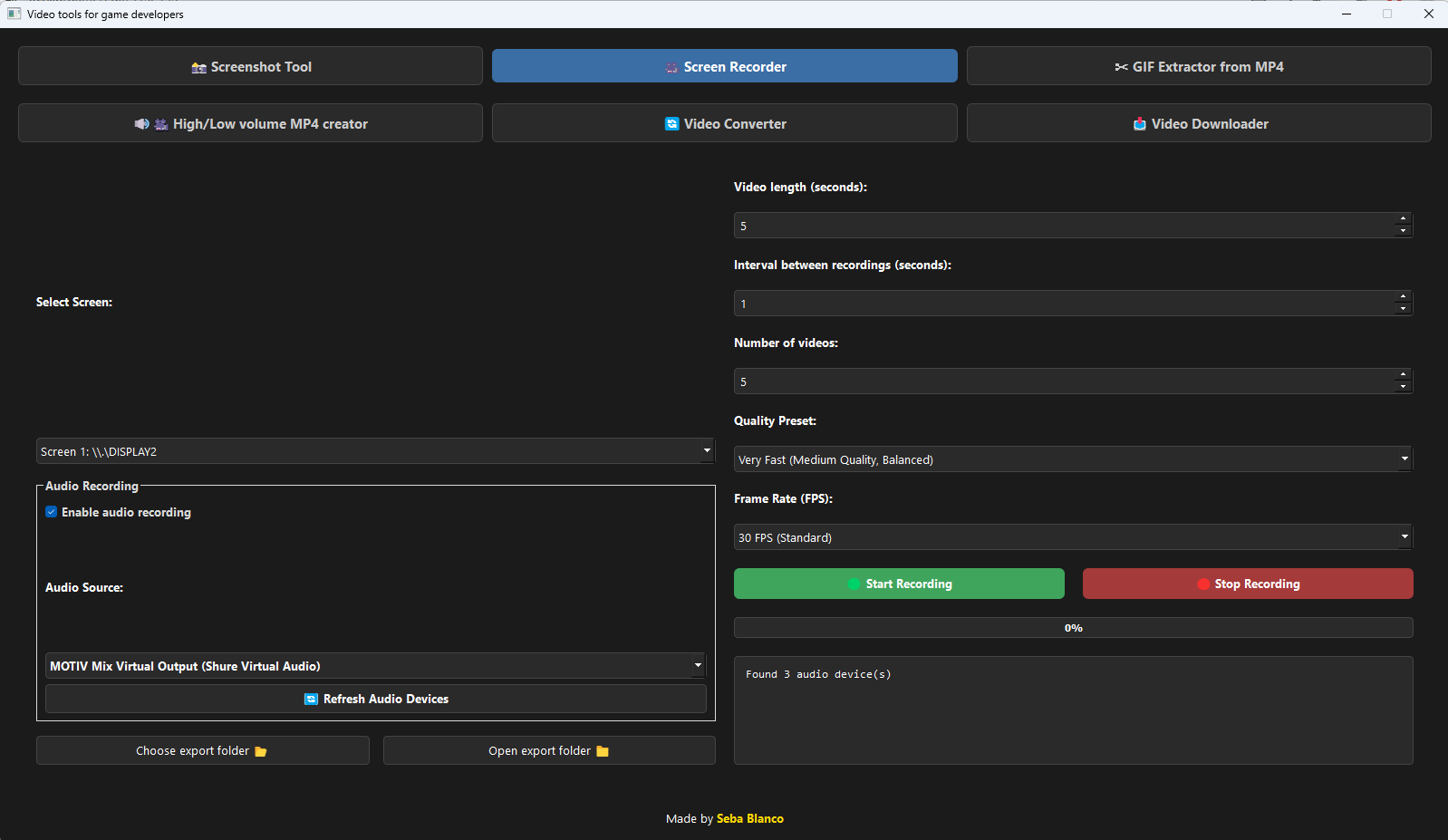1448x840 pixels.
Task: Minimize the Video tools window
Action: pos(1347,14)
